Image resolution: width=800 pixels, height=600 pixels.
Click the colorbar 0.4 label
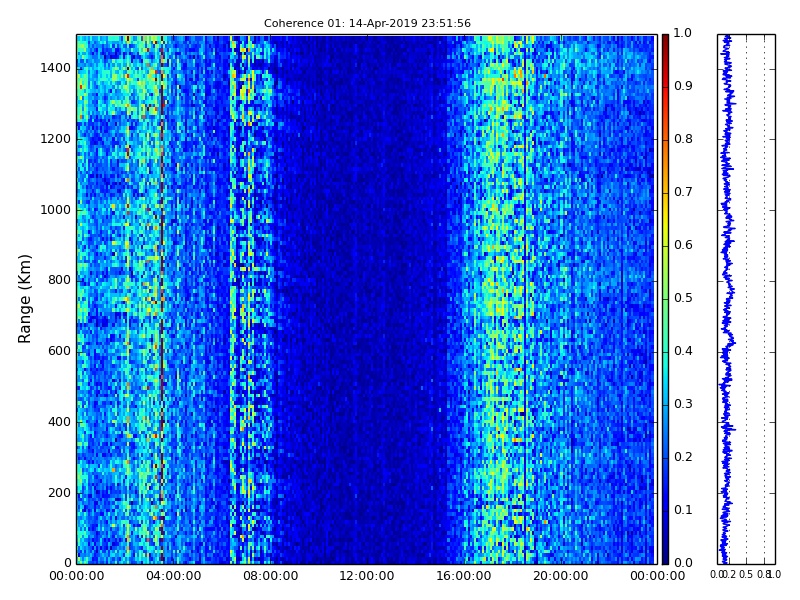pyautogui.click(x=683, y=352)
